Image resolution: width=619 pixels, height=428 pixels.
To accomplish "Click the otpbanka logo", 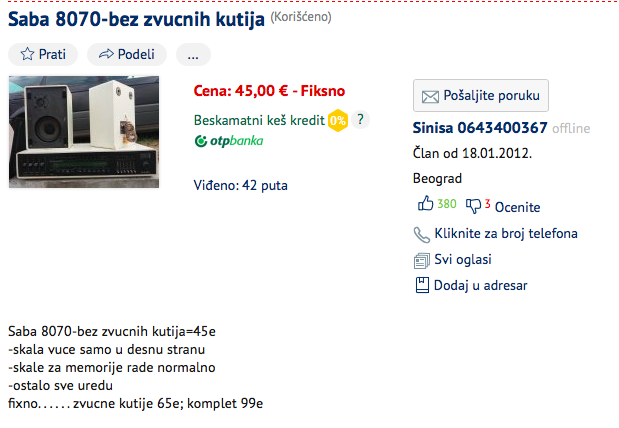I will point(229,141).
